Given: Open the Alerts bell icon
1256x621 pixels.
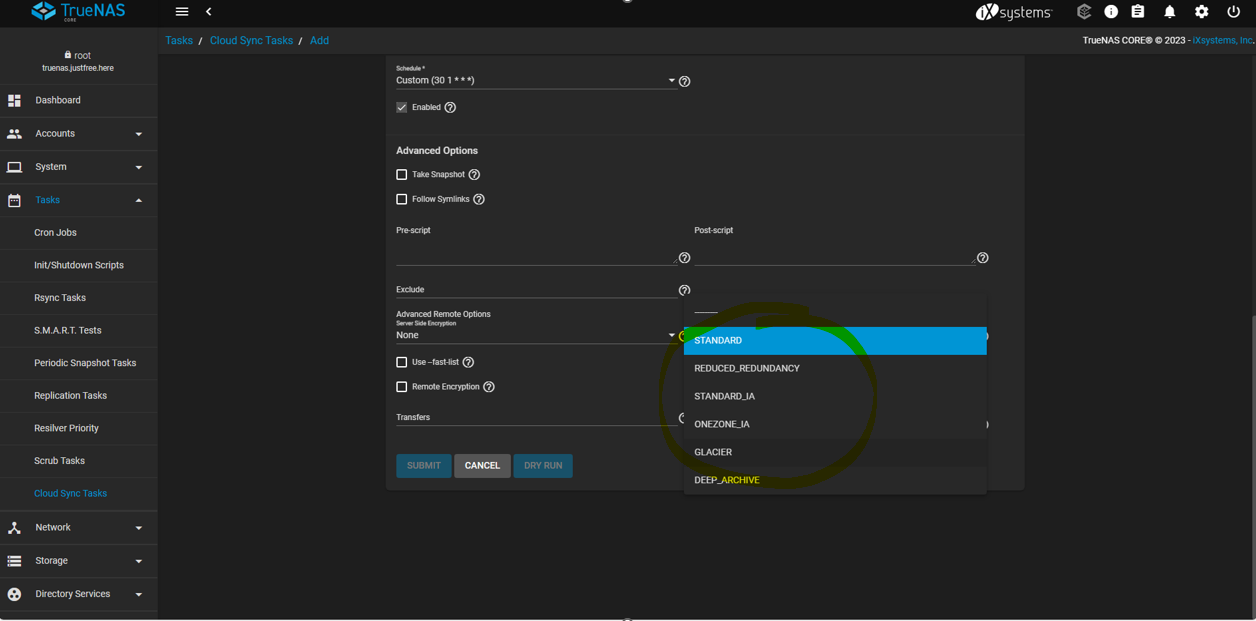Looking at the screenshot, I should click(x=1169, y=12).
